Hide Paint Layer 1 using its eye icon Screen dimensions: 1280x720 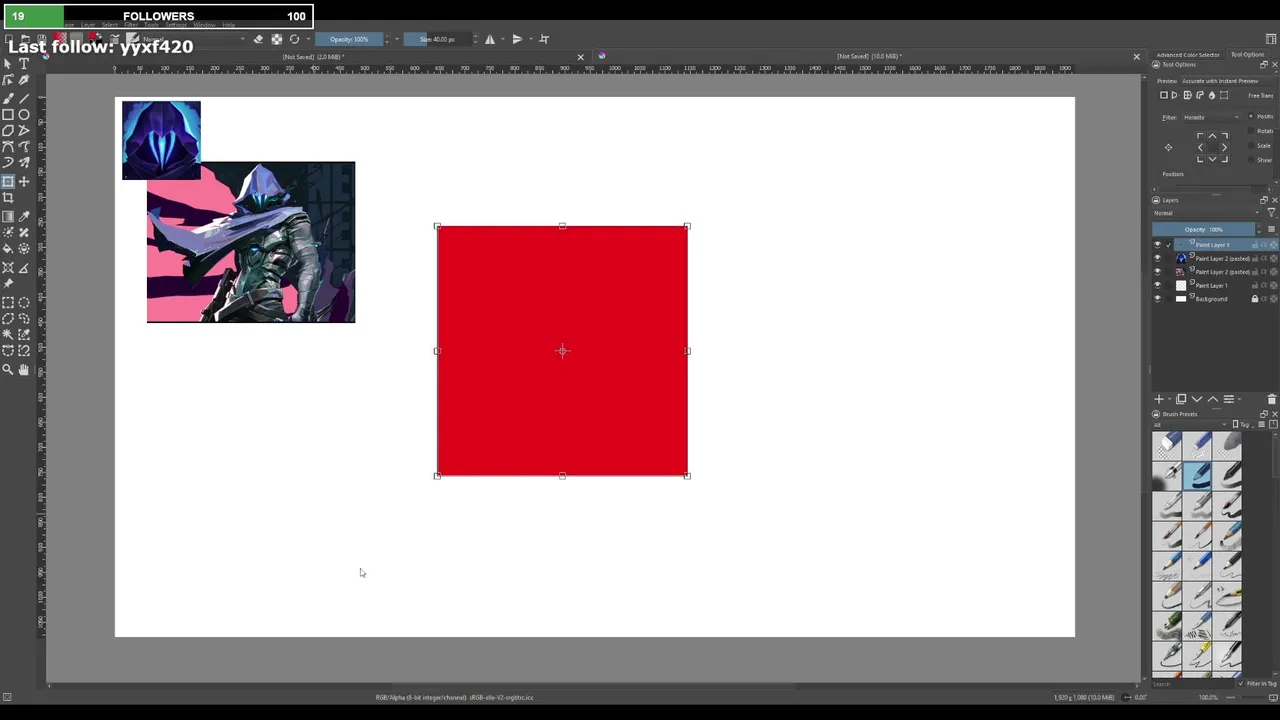[1158, 285]
